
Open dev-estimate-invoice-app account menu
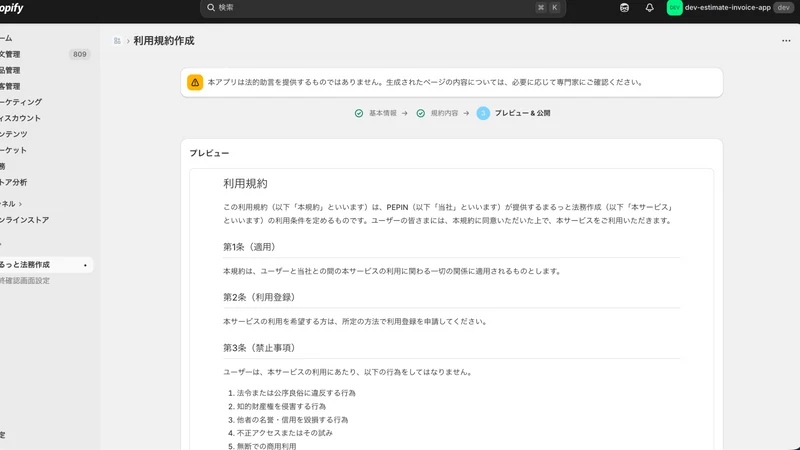coord(730,8)
